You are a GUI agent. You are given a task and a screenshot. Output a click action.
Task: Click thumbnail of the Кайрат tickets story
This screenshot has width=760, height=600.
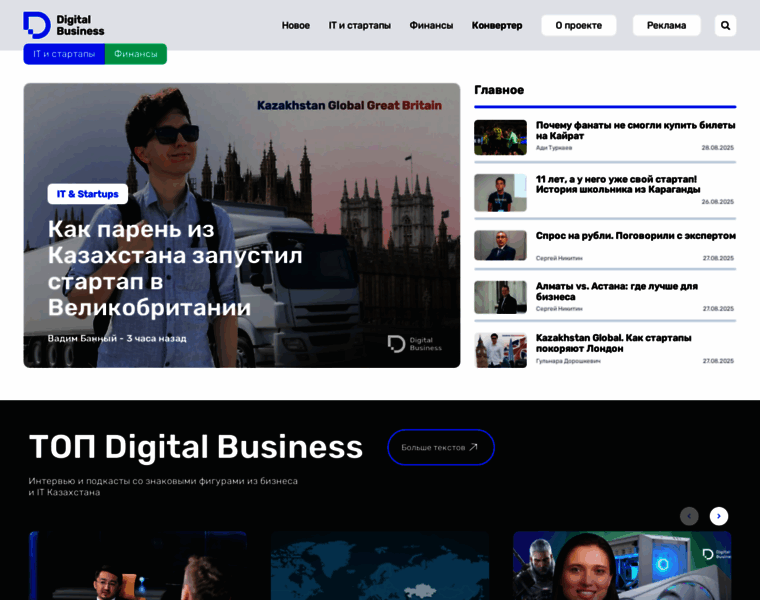(500, 137)
